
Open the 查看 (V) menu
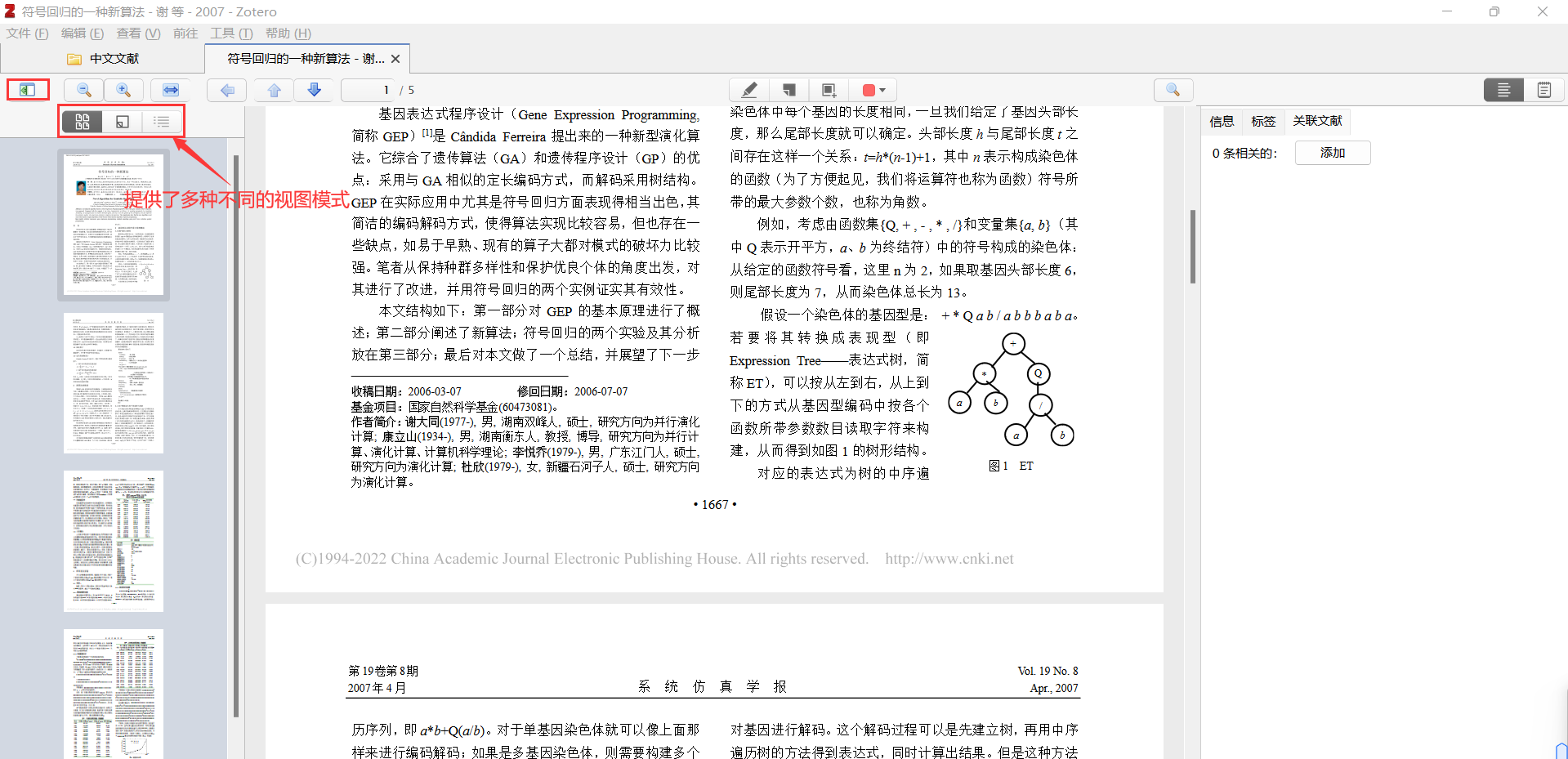138,33
